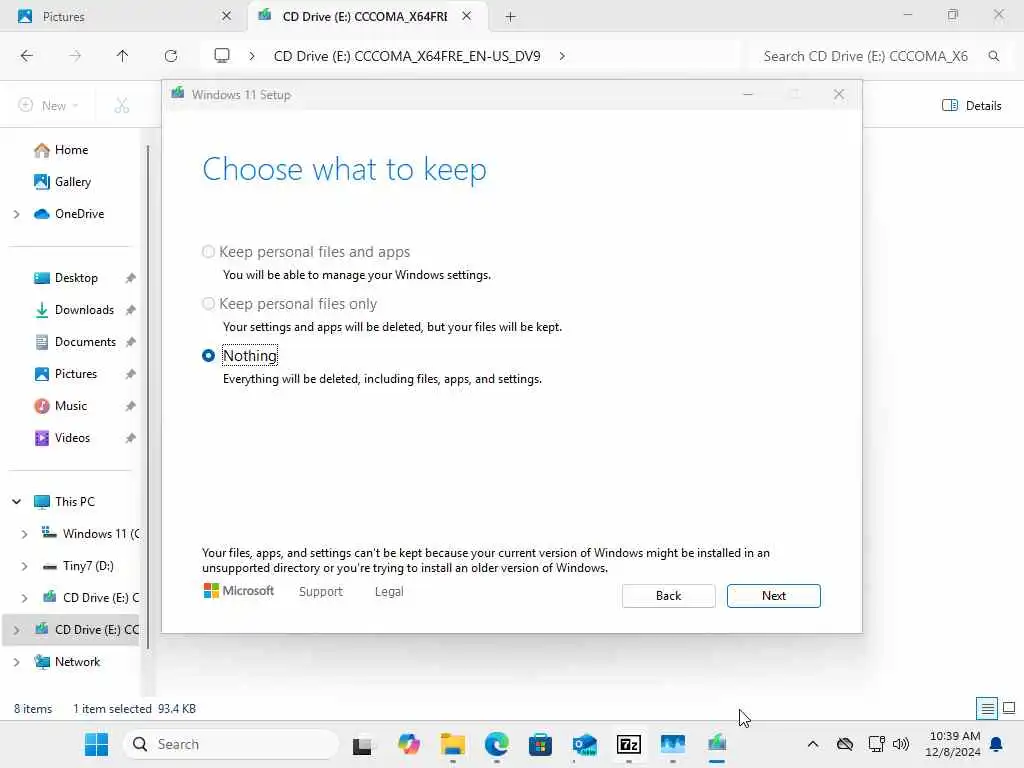The height and width of the screenshot is (768, 1024).
Task: Select Network in the navigation pane
Action: (x=67, y=662)
